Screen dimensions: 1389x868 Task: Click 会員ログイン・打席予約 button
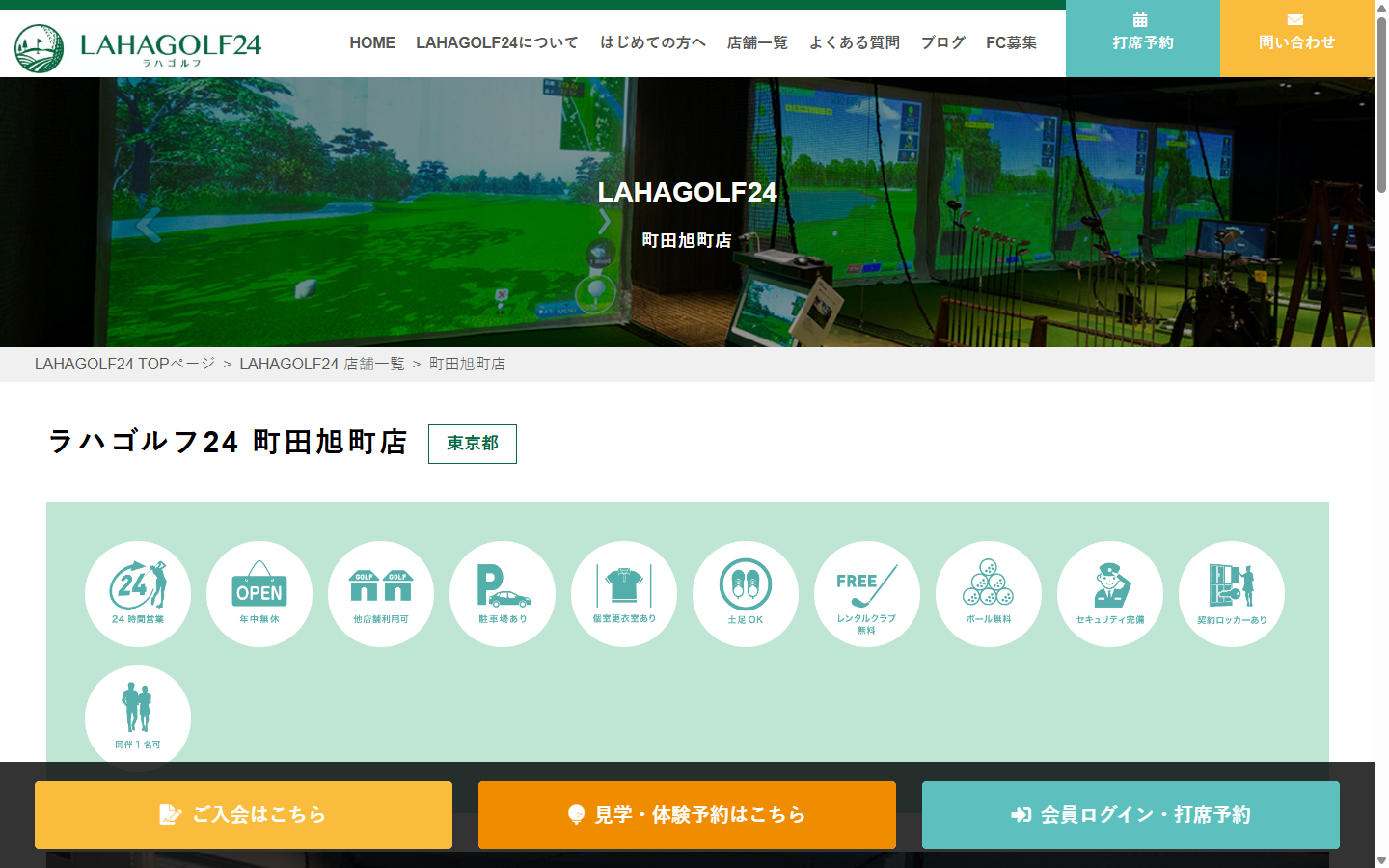tap(1130, 815)
